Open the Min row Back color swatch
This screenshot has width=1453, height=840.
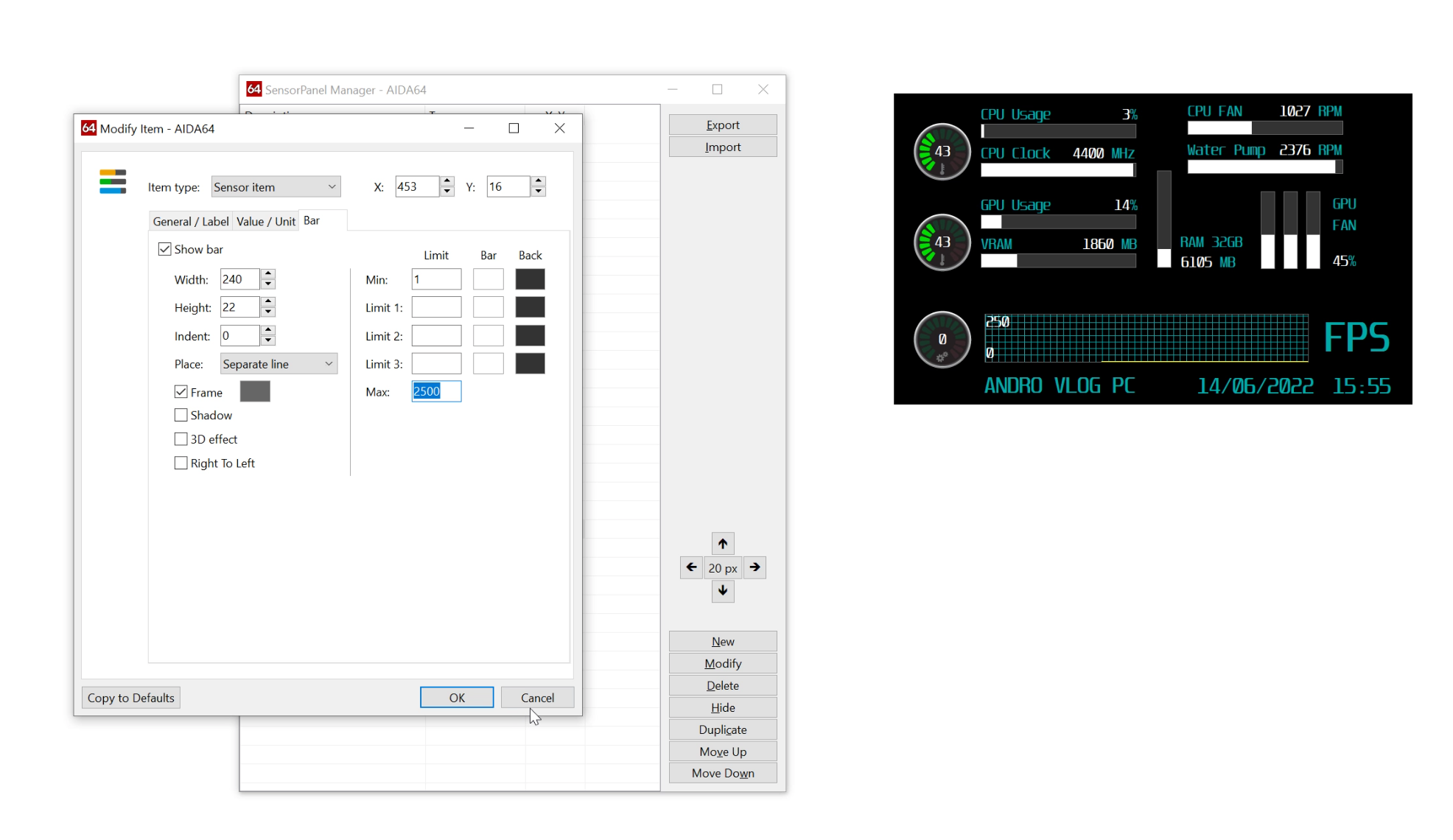[x=530, y=279]
